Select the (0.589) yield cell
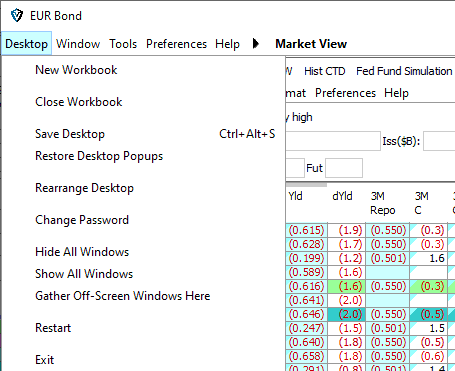455x371 pixels. (306, 272)
